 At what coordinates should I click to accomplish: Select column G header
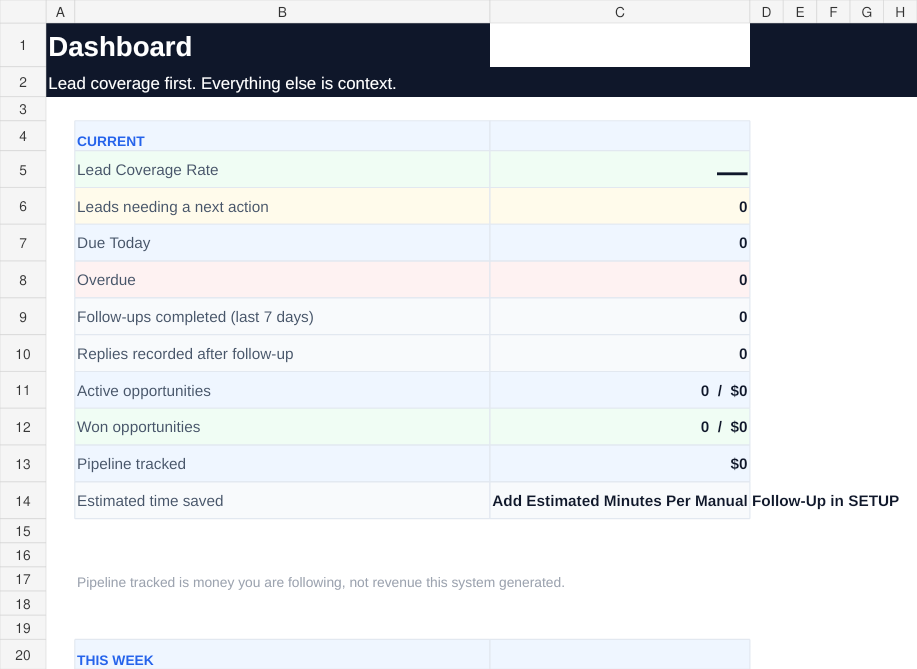pyautogui.click(x=866, y=12)
